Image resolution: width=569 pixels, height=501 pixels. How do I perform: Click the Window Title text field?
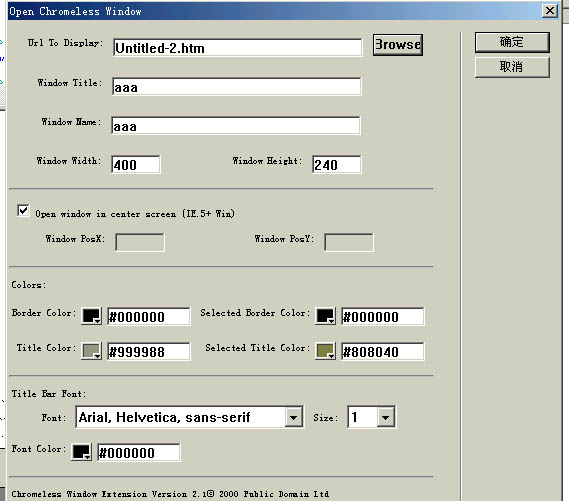click(x=237, y=86)
